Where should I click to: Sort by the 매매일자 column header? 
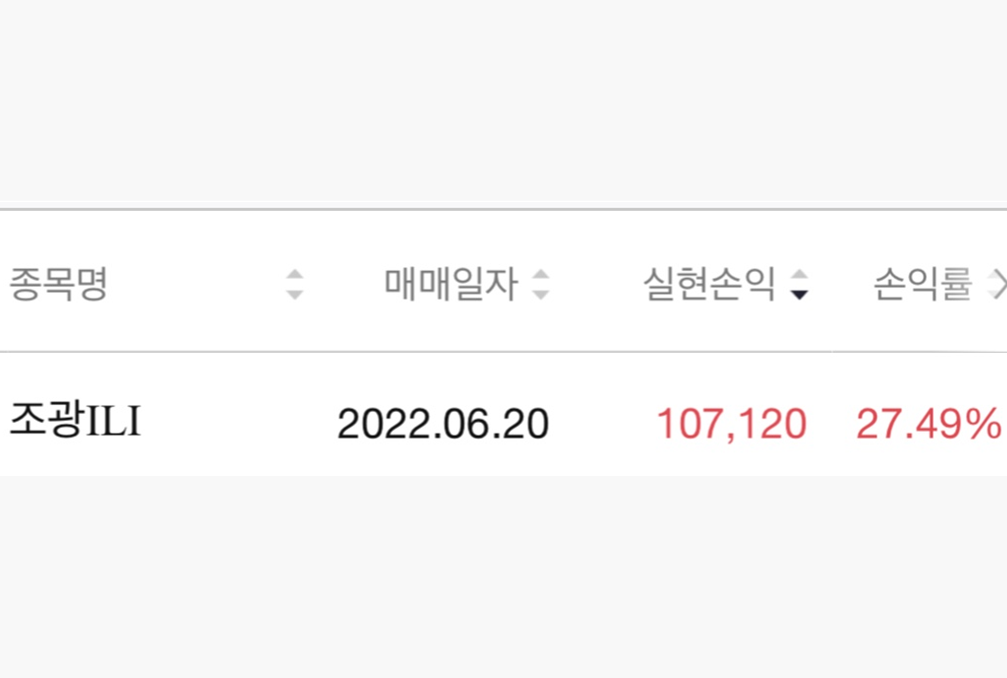click(451, 286)
